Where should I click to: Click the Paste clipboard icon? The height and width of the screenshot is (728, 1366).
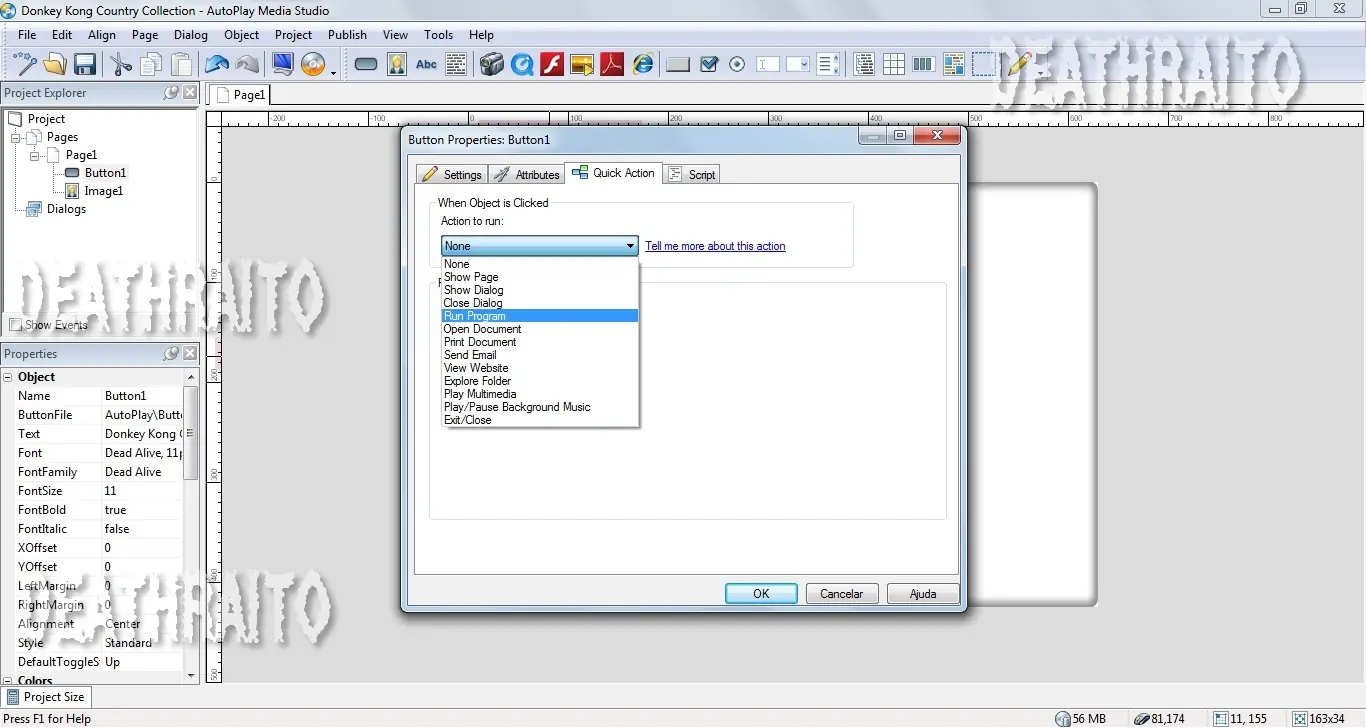182,65
